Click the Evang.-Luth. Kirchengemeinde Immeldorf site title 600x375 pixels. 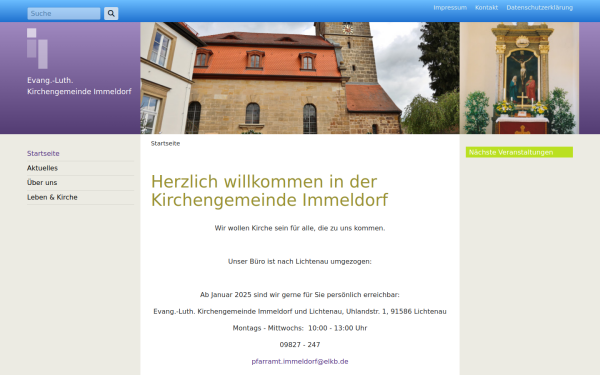(x=79, y=86)
